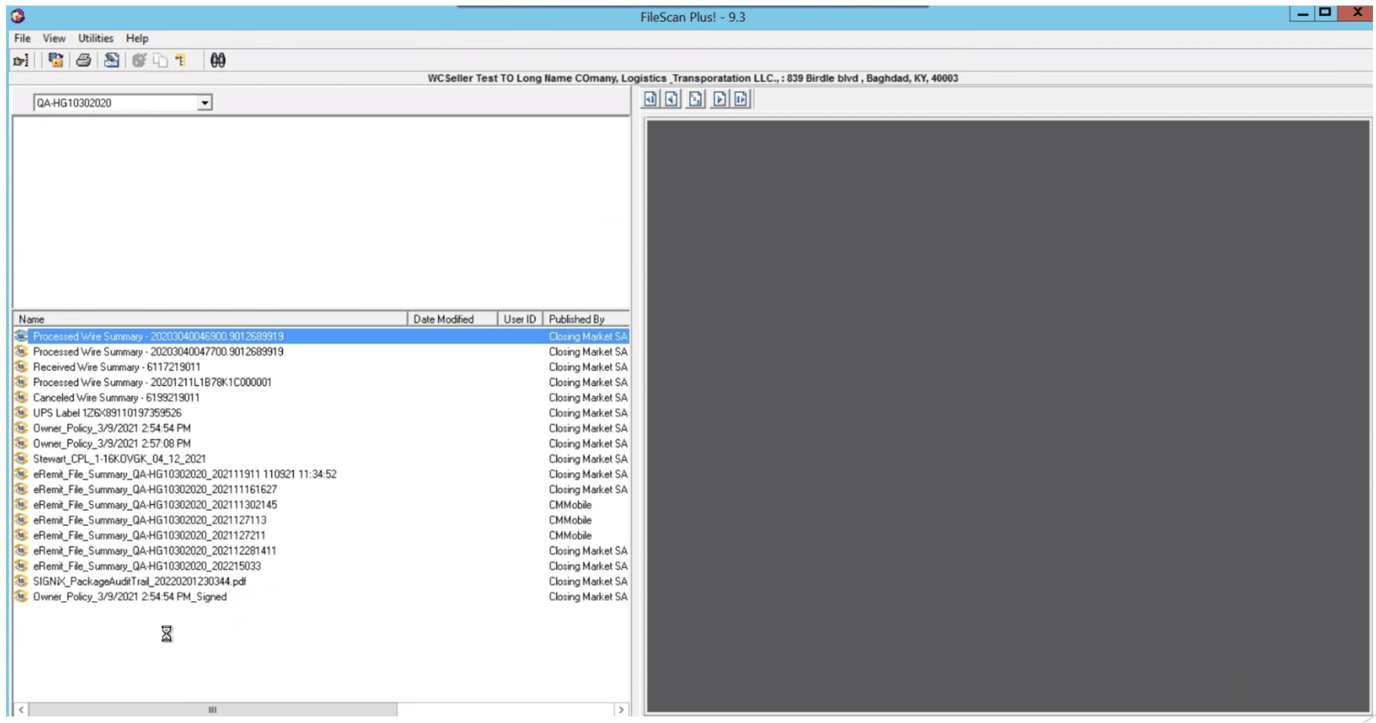Select eRemit_File_Summary ending 202215033
The height and width of the screenshot is (723, 1376).
pos(147,566)
